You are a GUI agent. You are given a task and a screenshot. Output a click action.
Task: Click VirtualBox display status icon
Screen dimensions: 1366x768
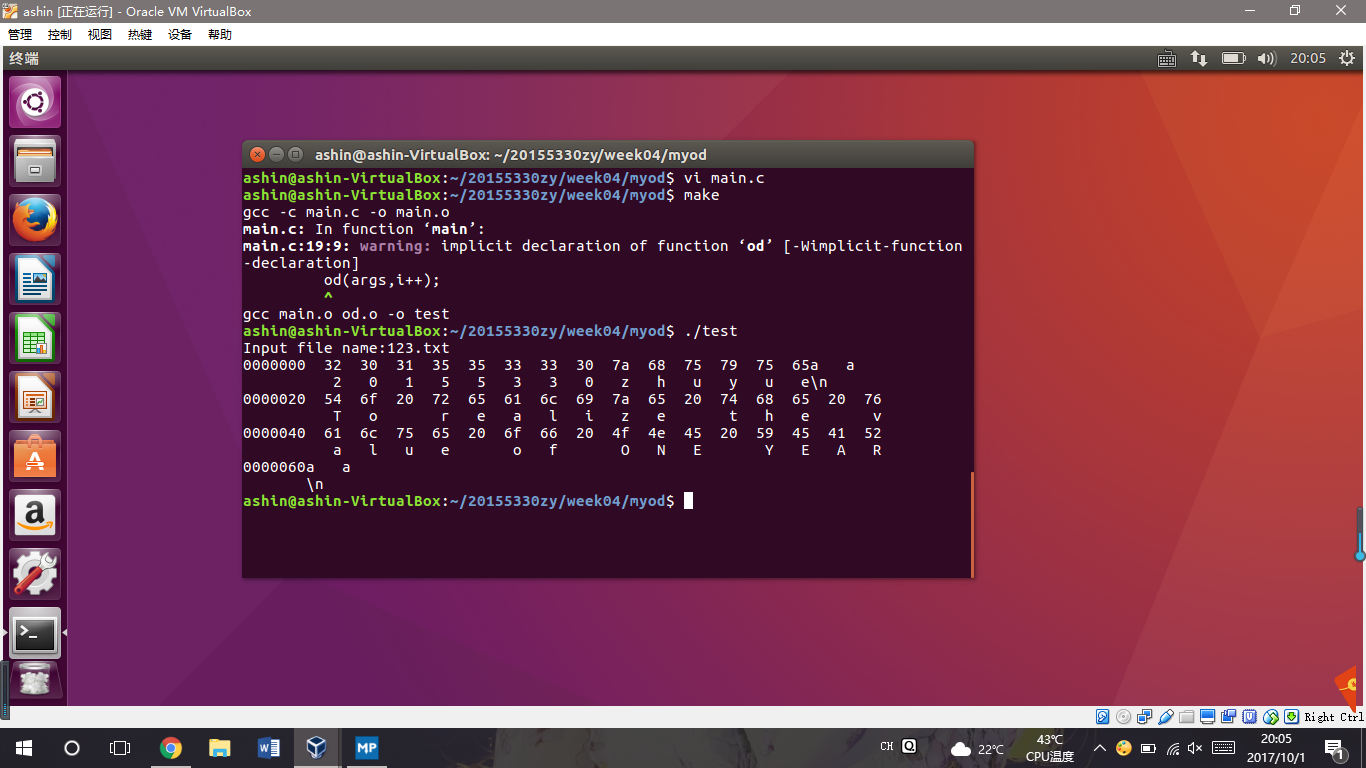1208,716
